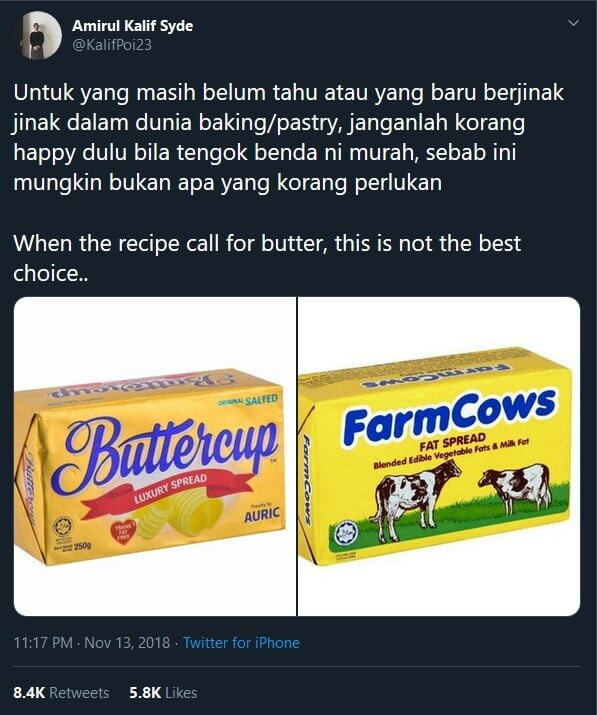Click the FarmCows logo in the right image
Image resolution: width=597 pixels, height=715 pixels.
coord(449,416)
